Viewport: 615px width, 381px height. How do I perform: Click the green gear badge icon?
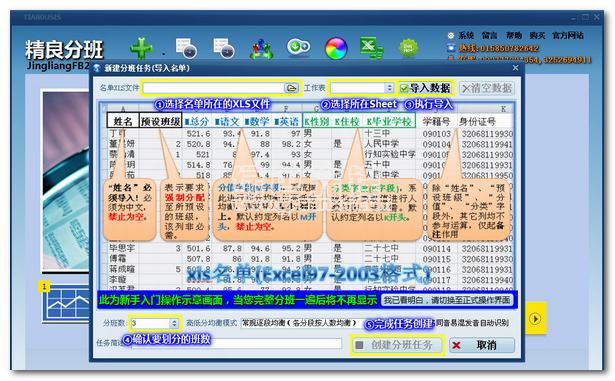click(408, 48)
